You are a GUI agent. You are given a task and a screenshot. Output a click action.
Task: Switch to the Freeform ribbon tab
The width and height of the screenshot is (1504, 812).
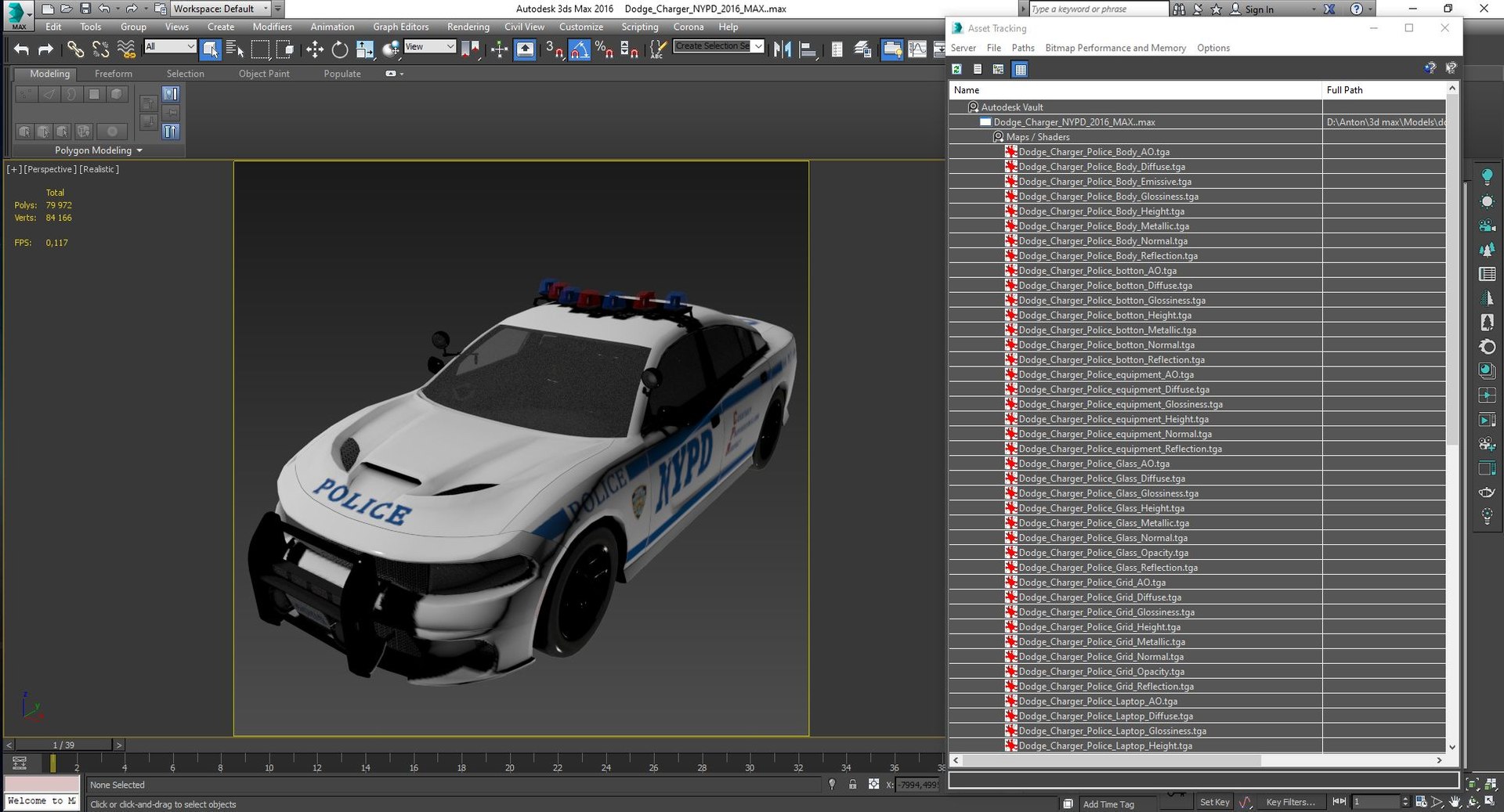coord(114,74)
